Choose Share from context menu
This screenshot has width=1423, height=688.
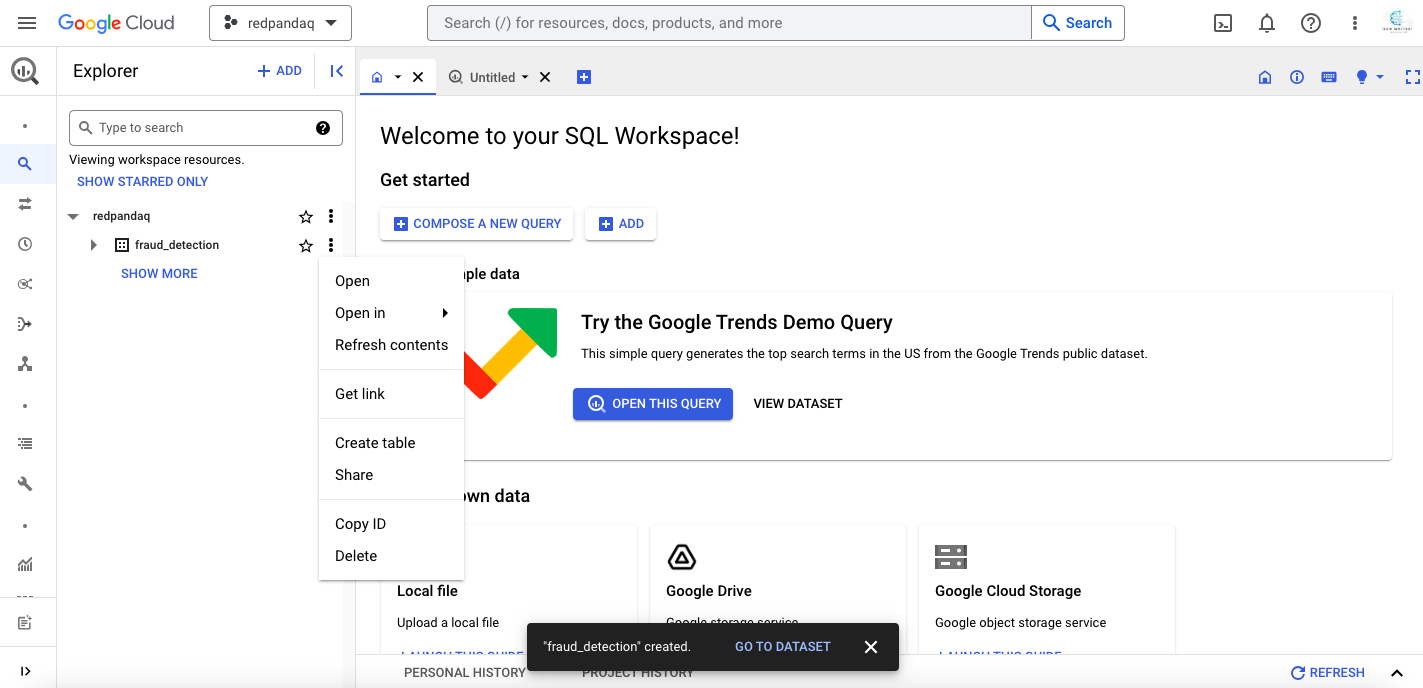click(x=391, y=475)
